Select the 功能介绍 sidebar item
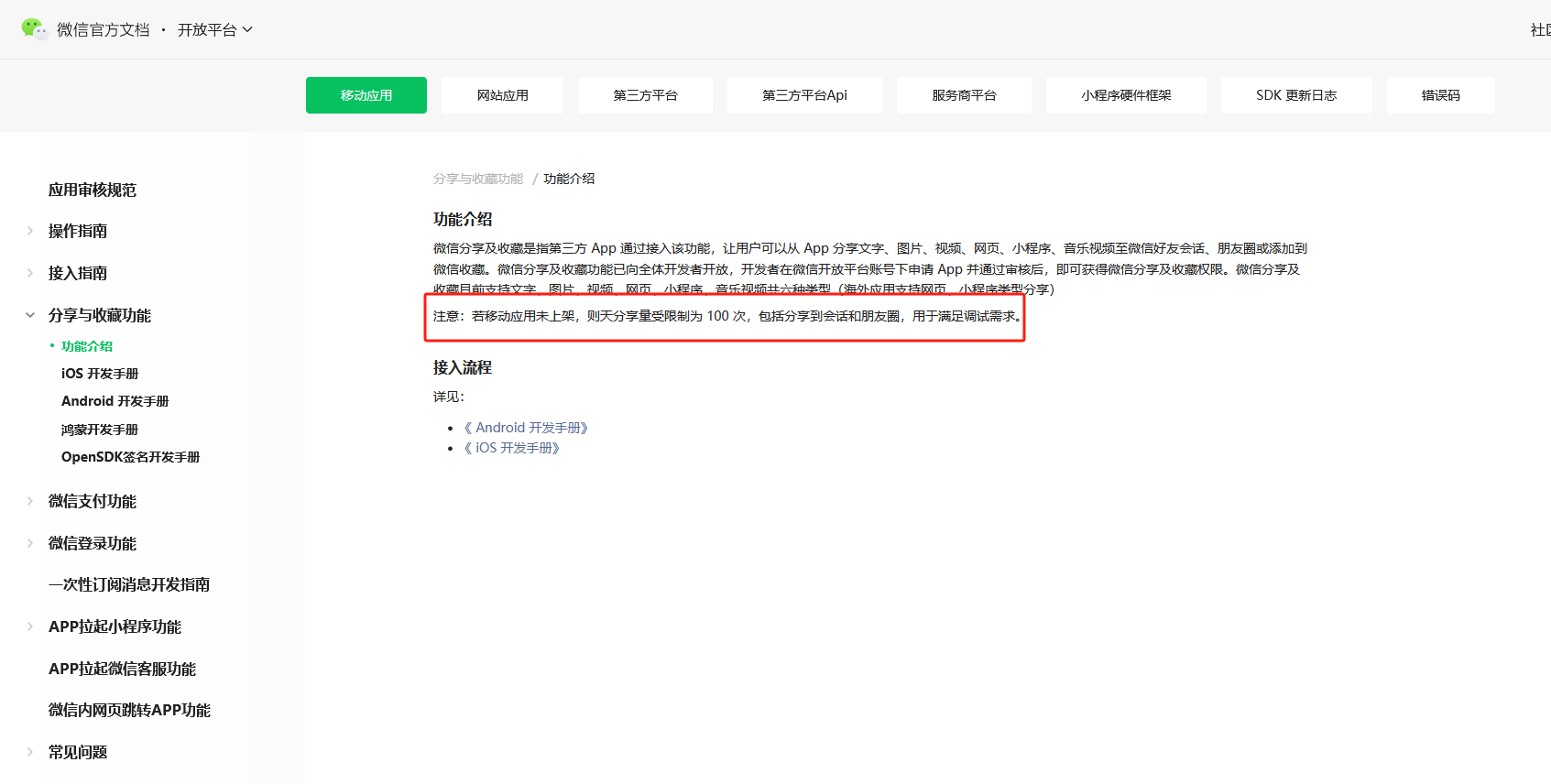1551x784 pixels. (x=87, y=346)
